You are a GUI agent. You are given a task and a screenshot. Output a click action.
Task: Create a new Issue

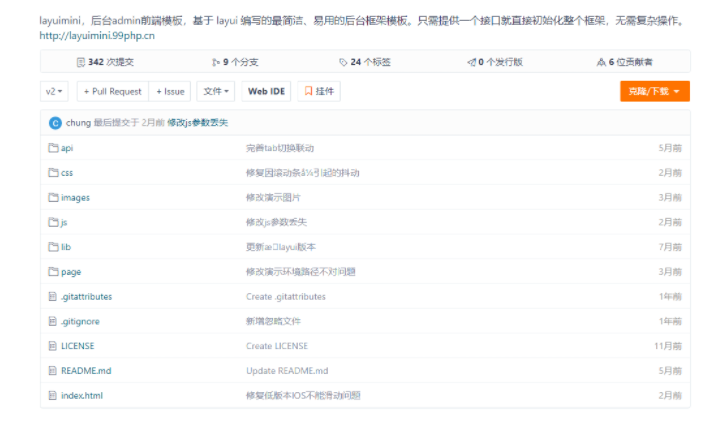[170, 91]
